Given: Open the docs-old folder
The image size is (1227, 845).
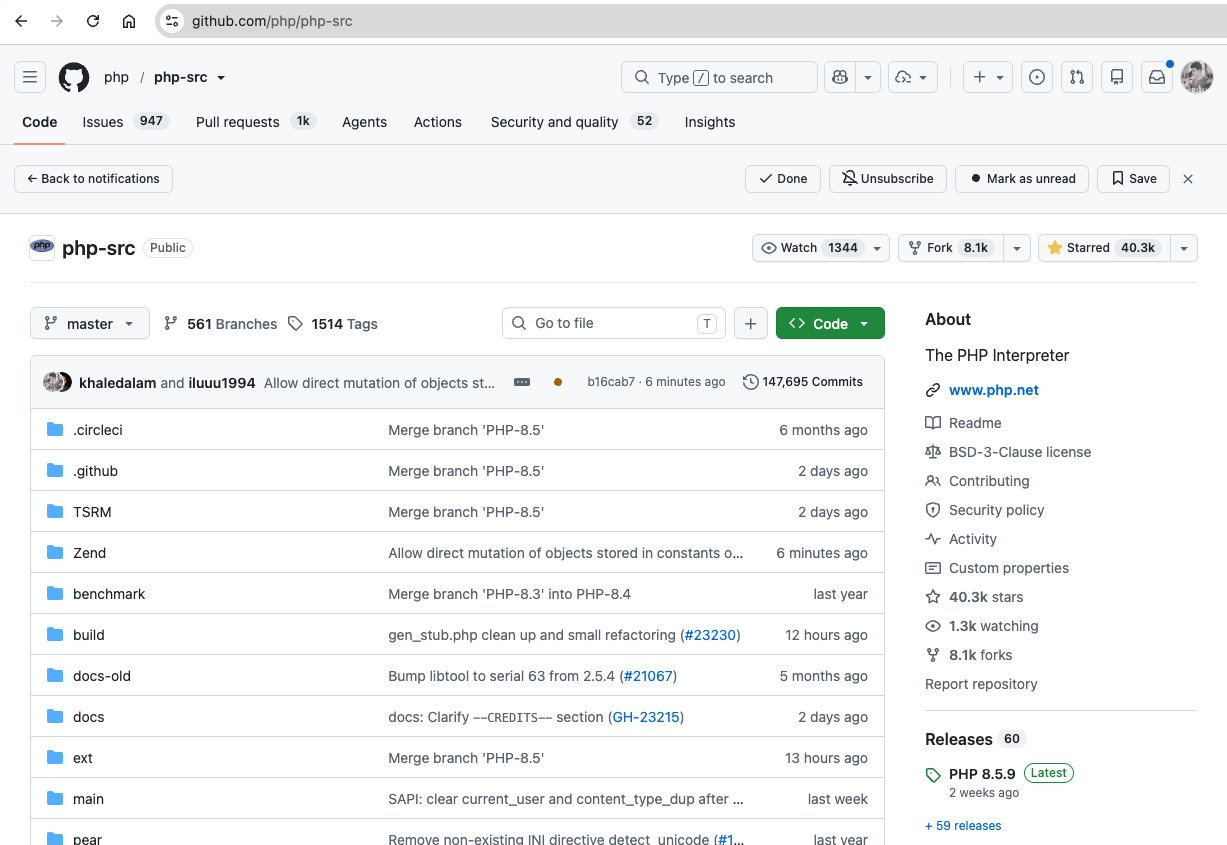Looking at the screenshot, I should click(102, 676).
